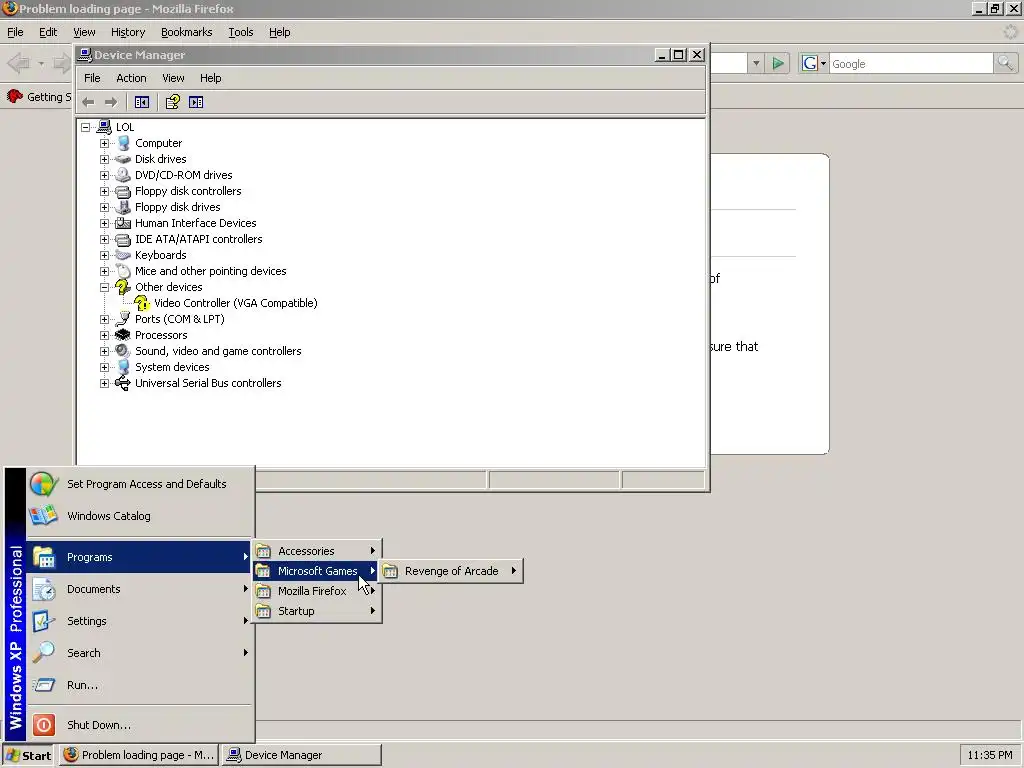Select the System devices icon
Image resolution: width=1024 pixels, height=768 pixels.
123,367
